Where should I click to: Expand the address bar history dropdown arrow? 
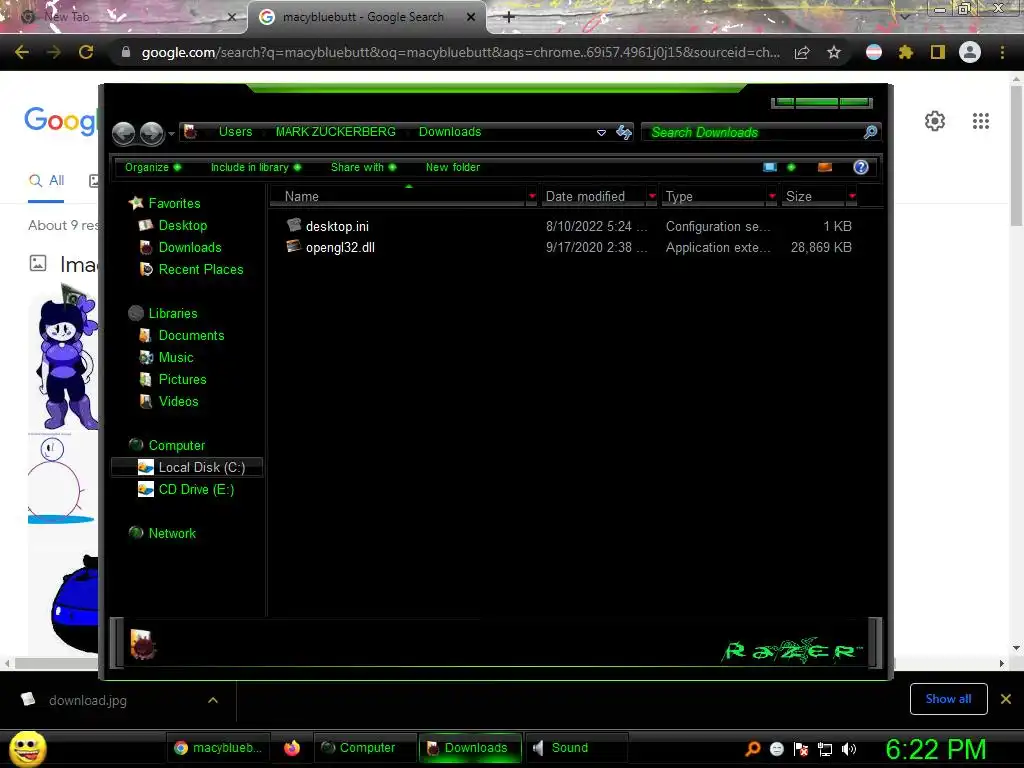[x=601, y=133]
